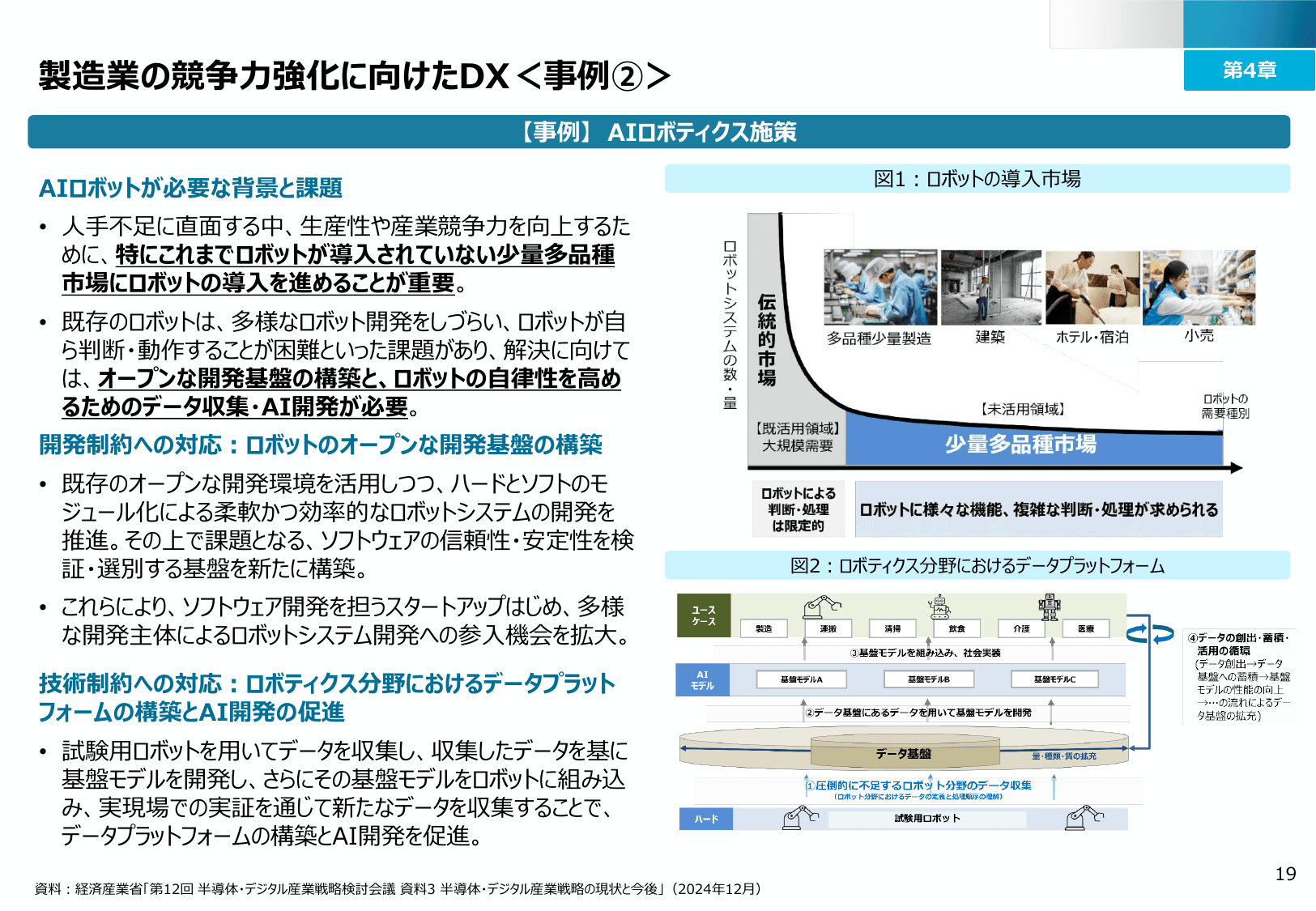Click the 経済産業省 source citation text

[397, 888]
